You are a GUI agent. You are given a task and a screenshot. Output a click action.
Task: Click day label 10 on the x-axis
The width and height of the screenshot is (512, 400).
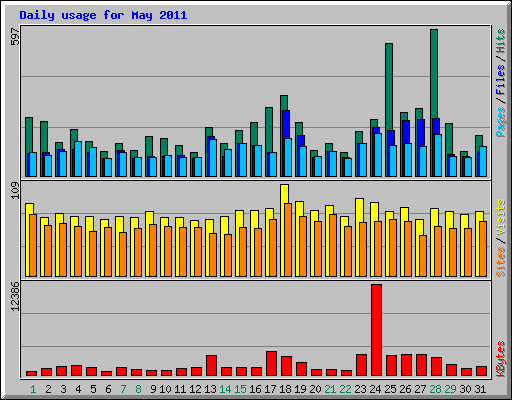pyautogui.click(x=165, y=389)
